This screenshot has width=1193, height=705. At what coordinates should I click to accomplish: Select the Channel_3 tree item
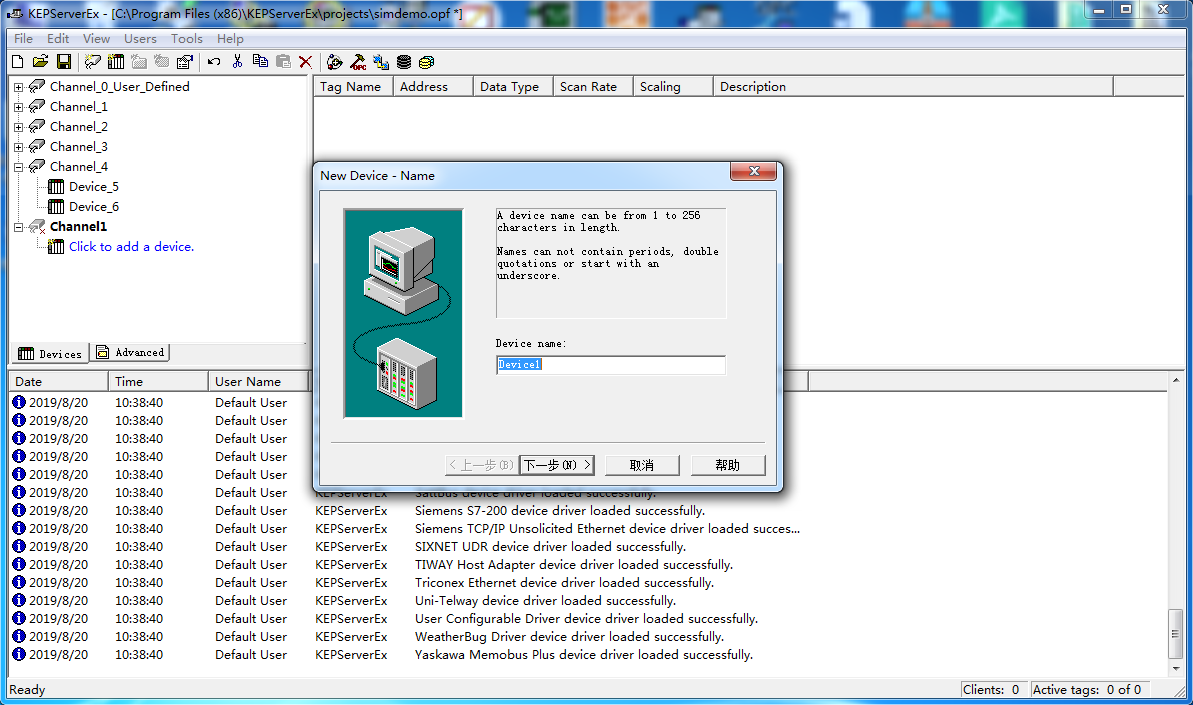click(x=78, y=146)
